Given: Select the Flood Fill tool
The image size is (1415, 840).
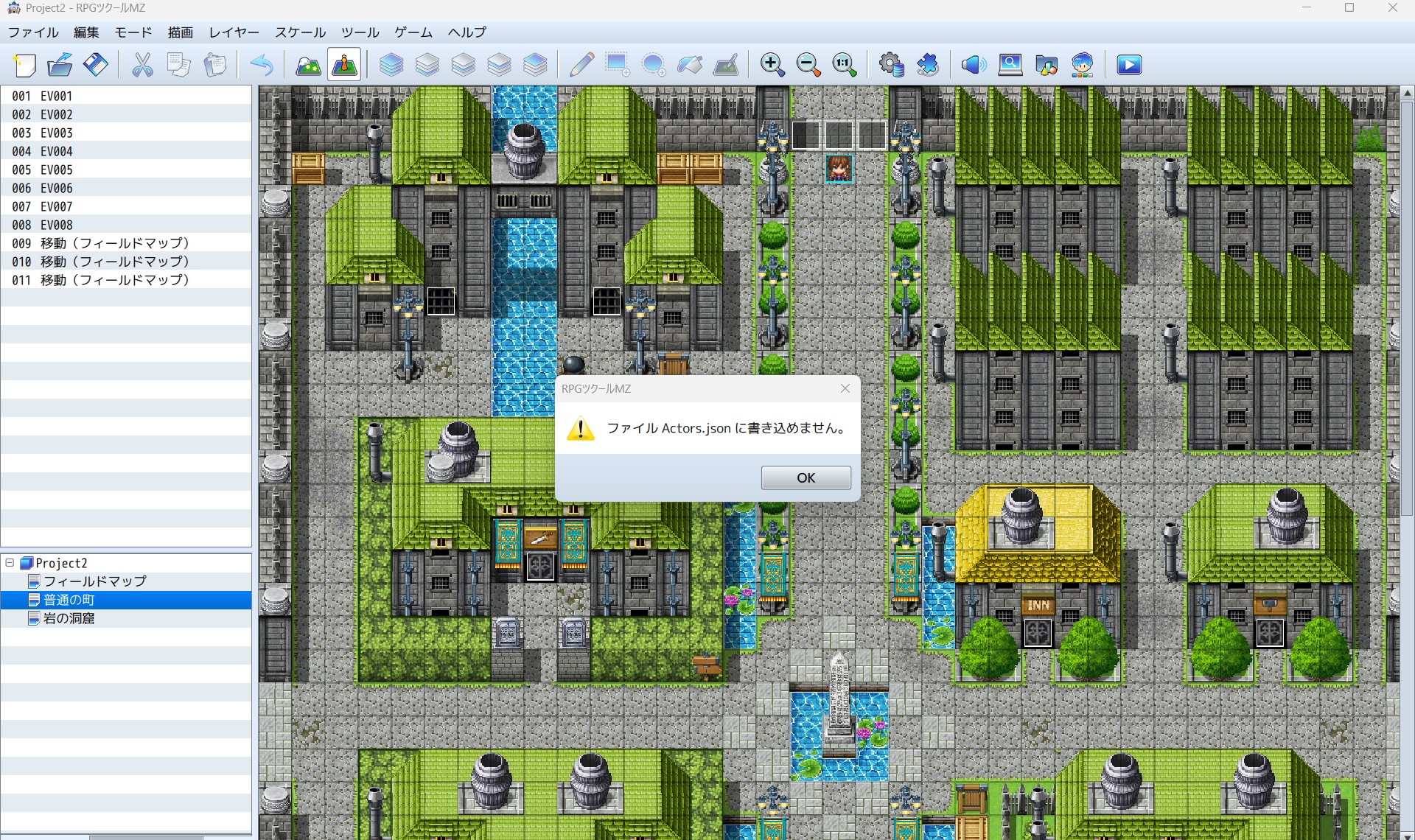Looking at the screenshot, I should pyautogui.click(x=690, y=65).
